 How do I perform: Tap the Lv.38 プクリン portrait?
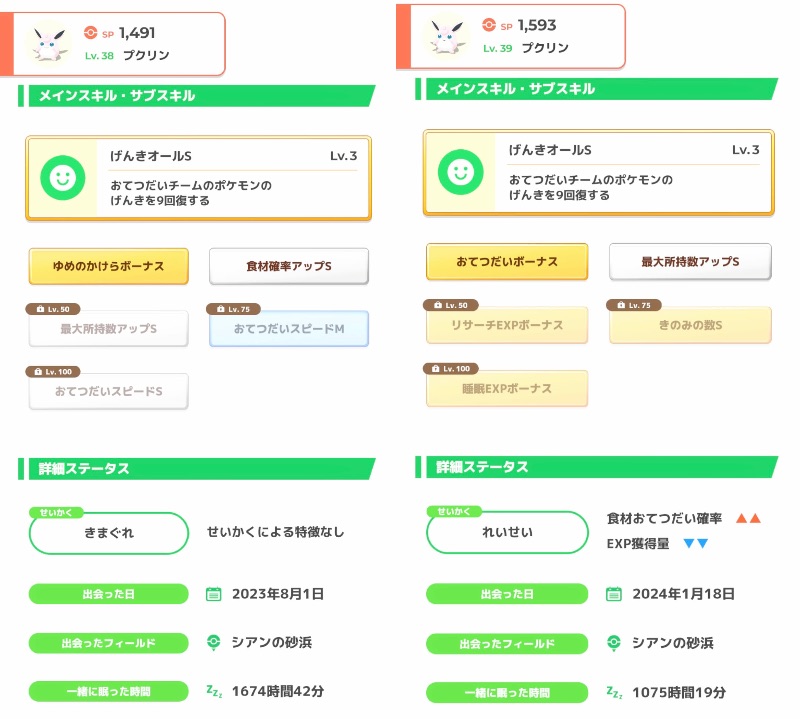49,44
